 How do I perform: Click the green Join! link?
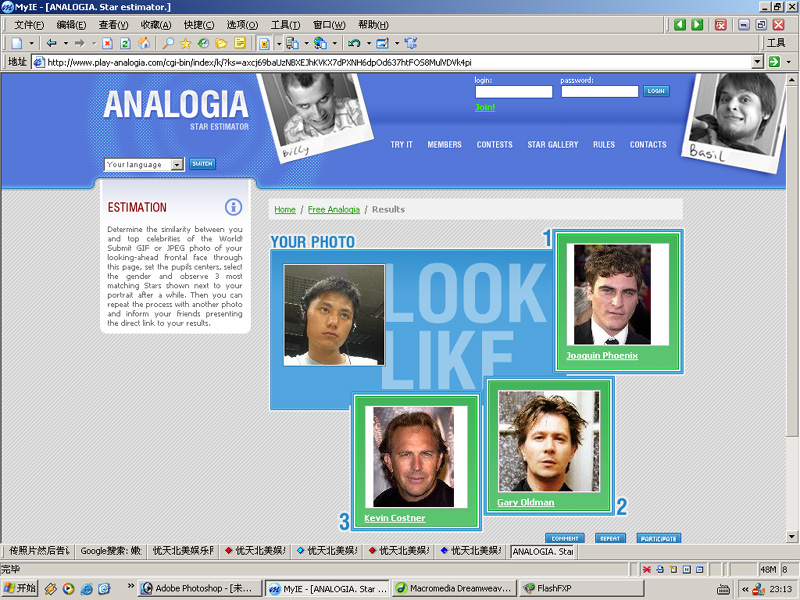[x=485, y=107]
